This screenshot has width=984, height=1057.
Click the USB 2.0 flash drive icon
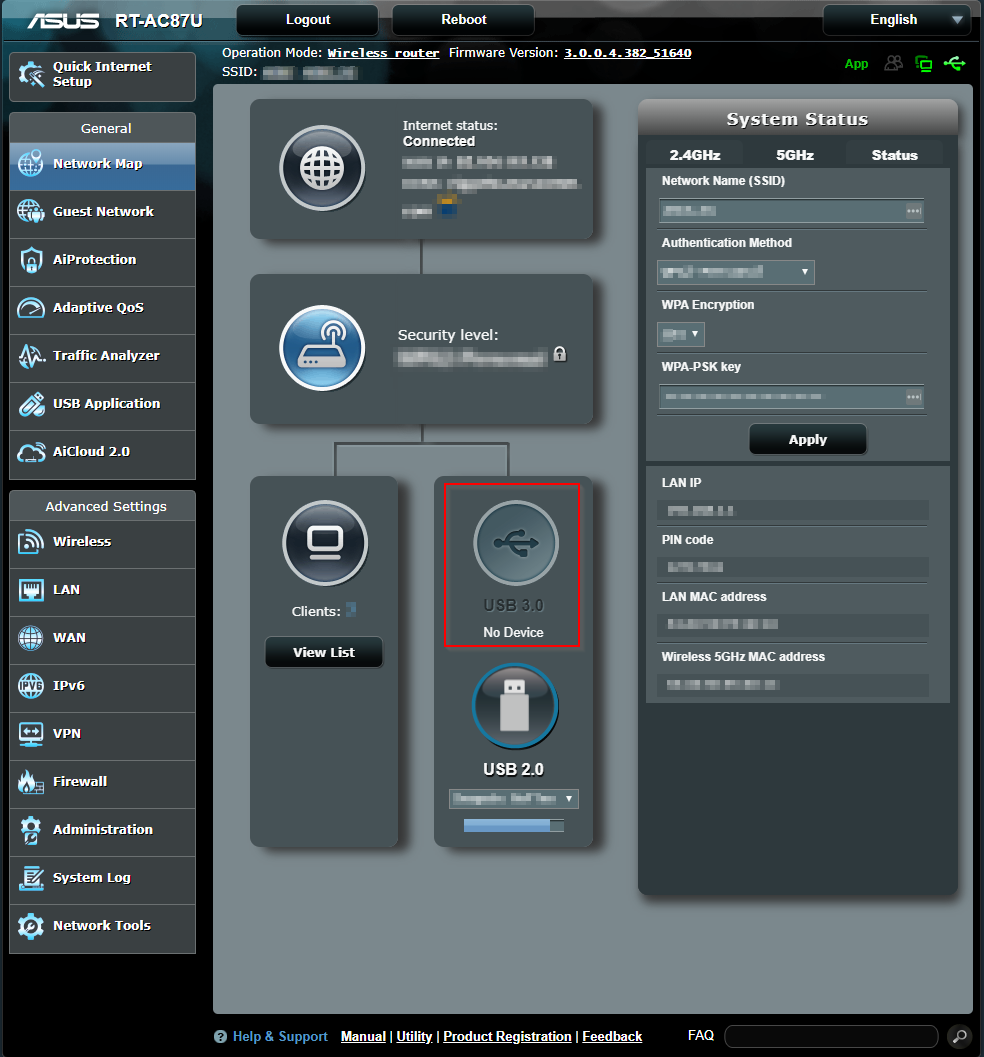click(515, 706)
